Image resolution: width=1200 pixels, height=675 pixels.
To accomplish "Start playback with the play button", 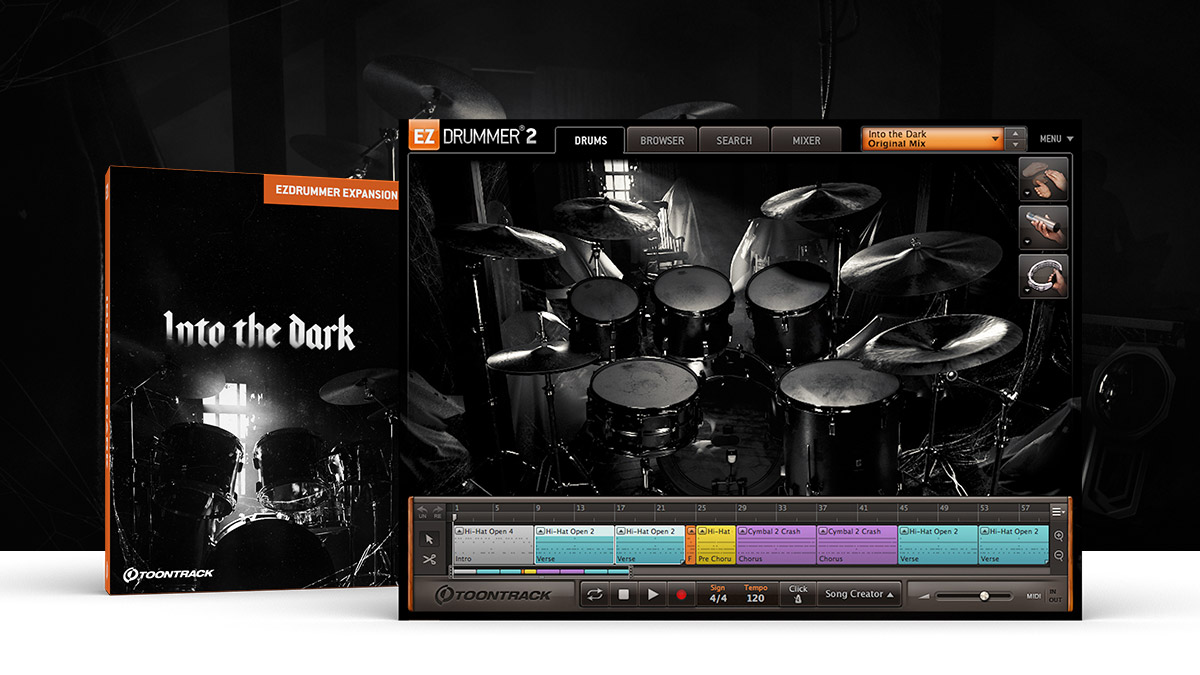I will tap(652, 594).
